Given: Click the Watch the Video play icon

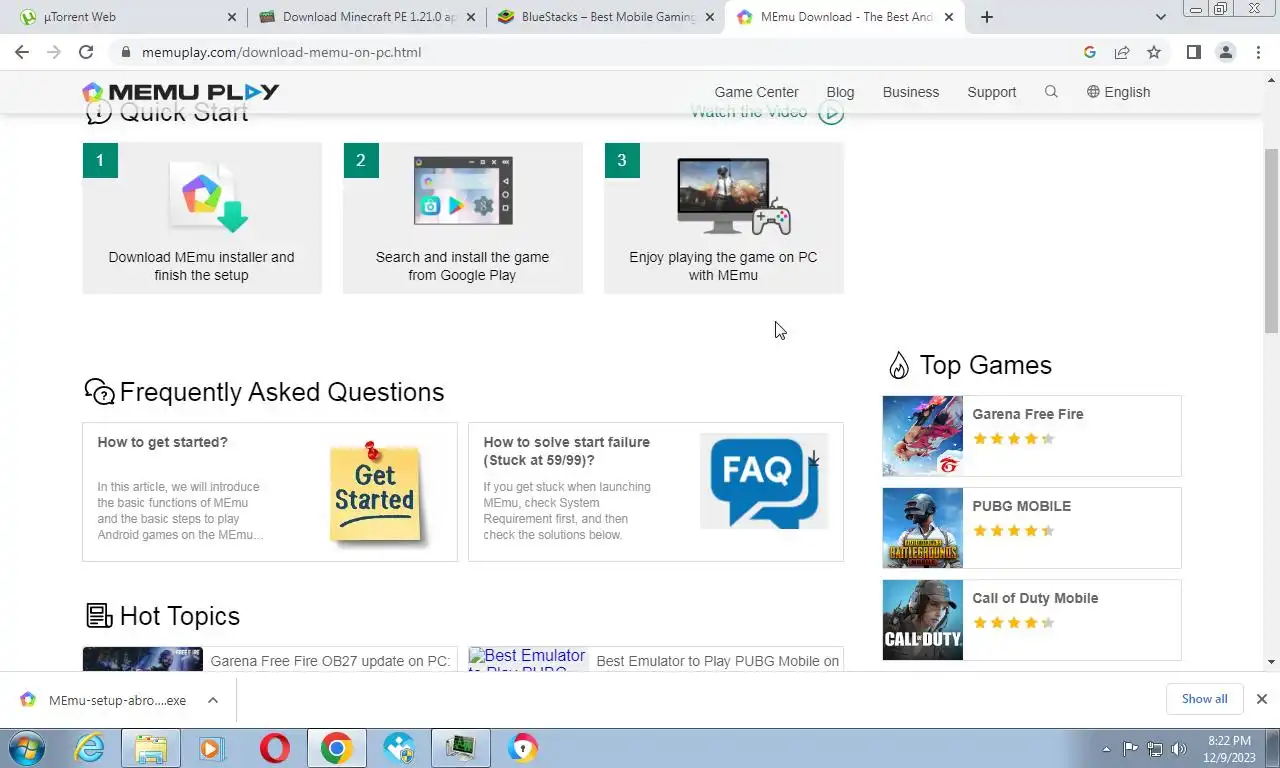Looking at the screenshot, I should click(831, 112).
